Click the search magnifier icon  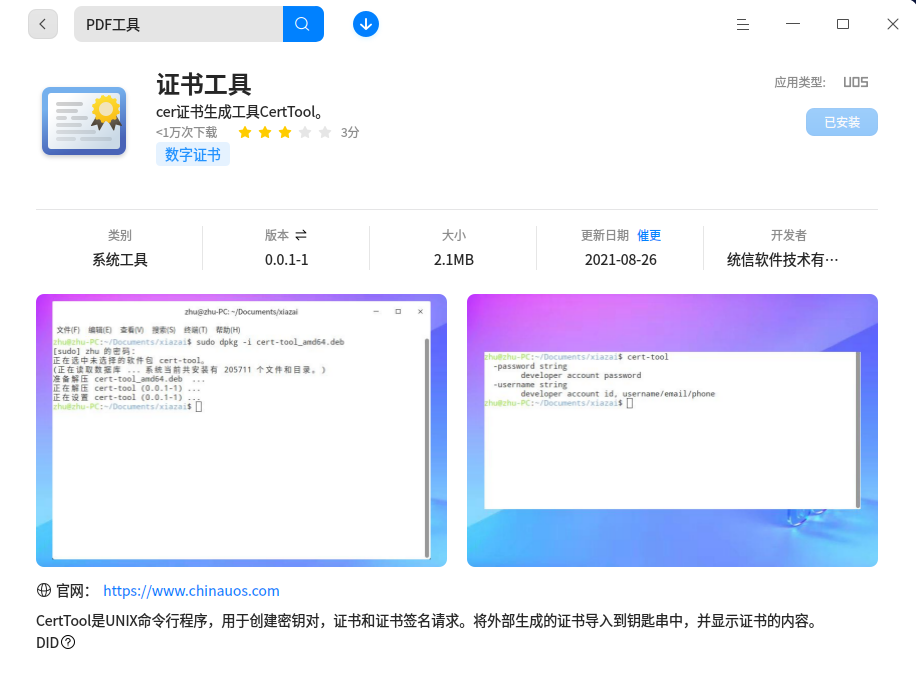click(x=303, y=23)
